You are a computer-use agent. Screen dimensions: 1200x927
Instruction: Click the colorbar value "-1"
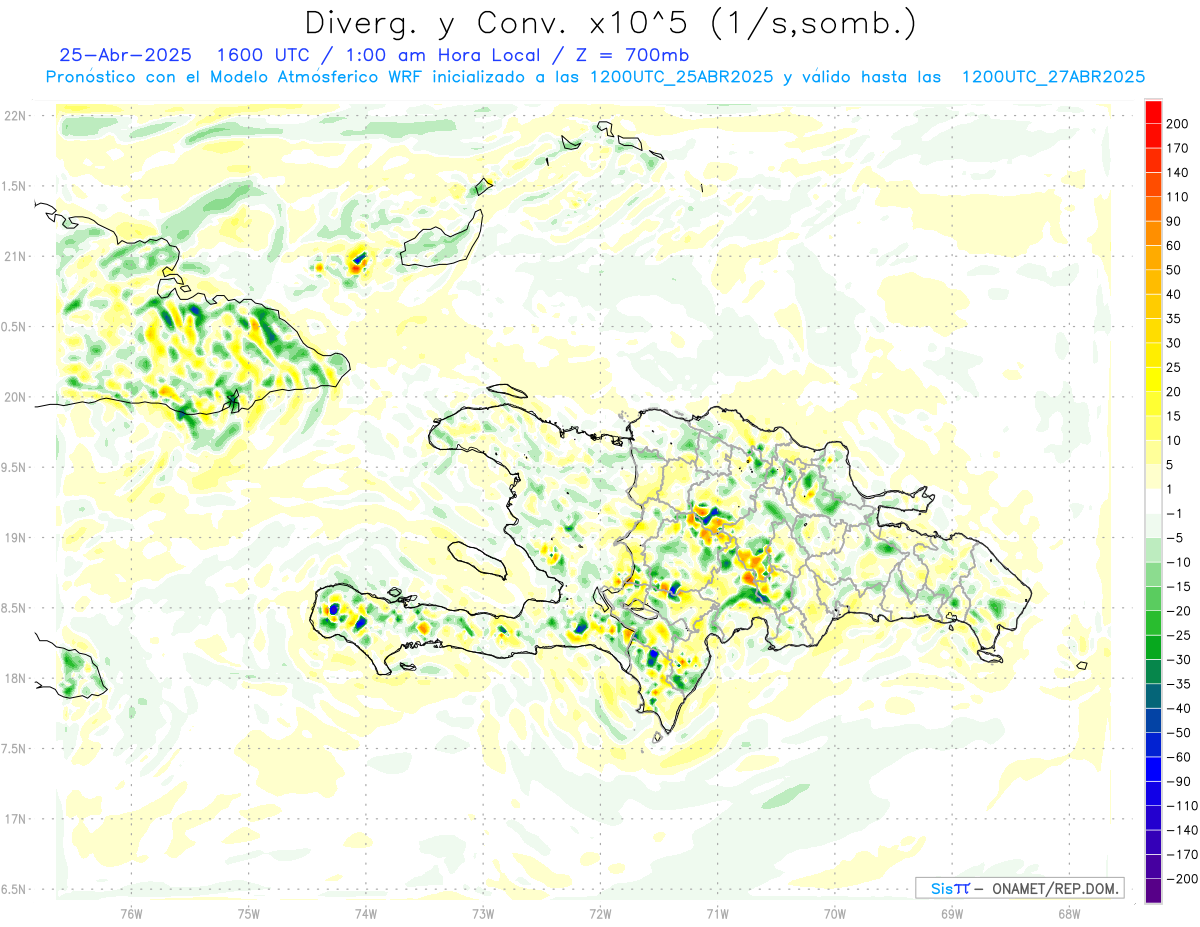1174,513
